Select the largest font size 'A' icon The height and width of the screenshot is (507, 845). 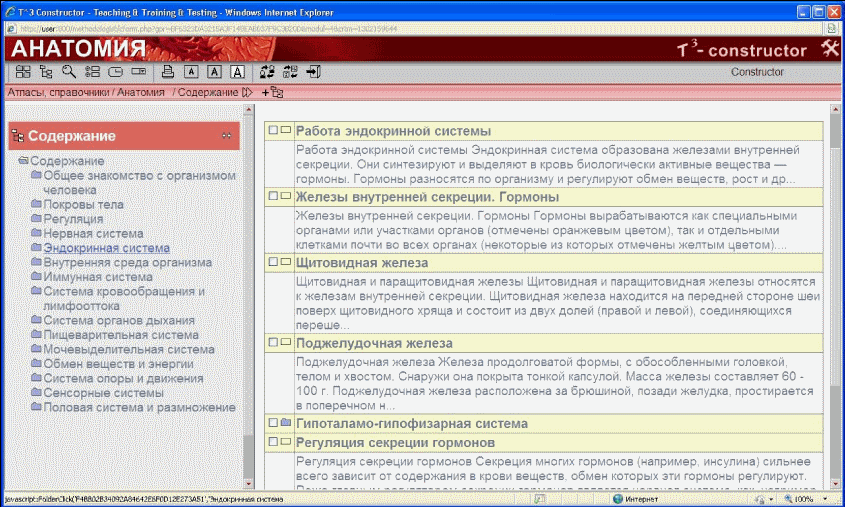[237, 72]
